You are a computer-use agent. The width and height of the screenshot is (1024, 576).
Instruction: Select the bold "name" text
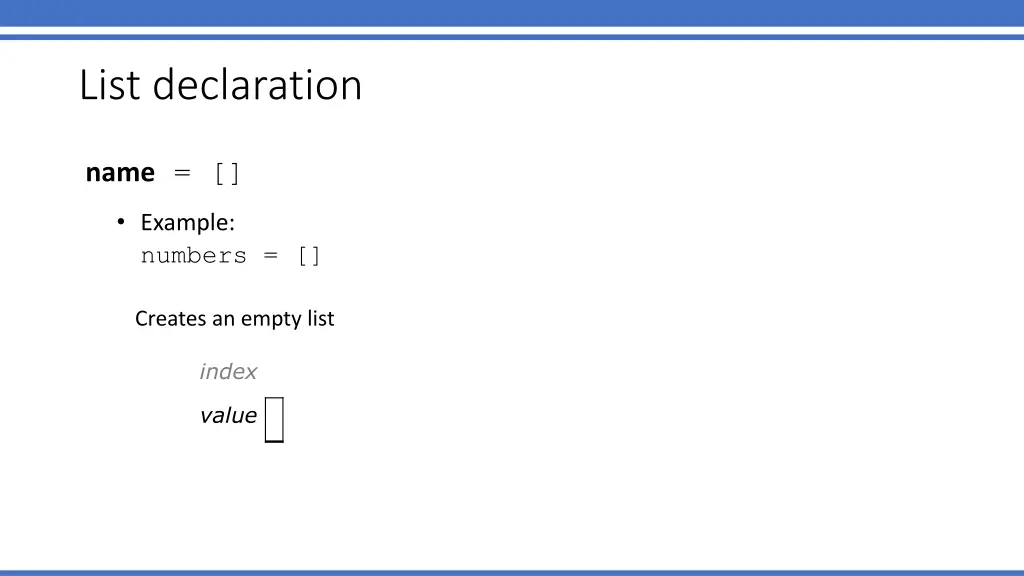point(120,173)
